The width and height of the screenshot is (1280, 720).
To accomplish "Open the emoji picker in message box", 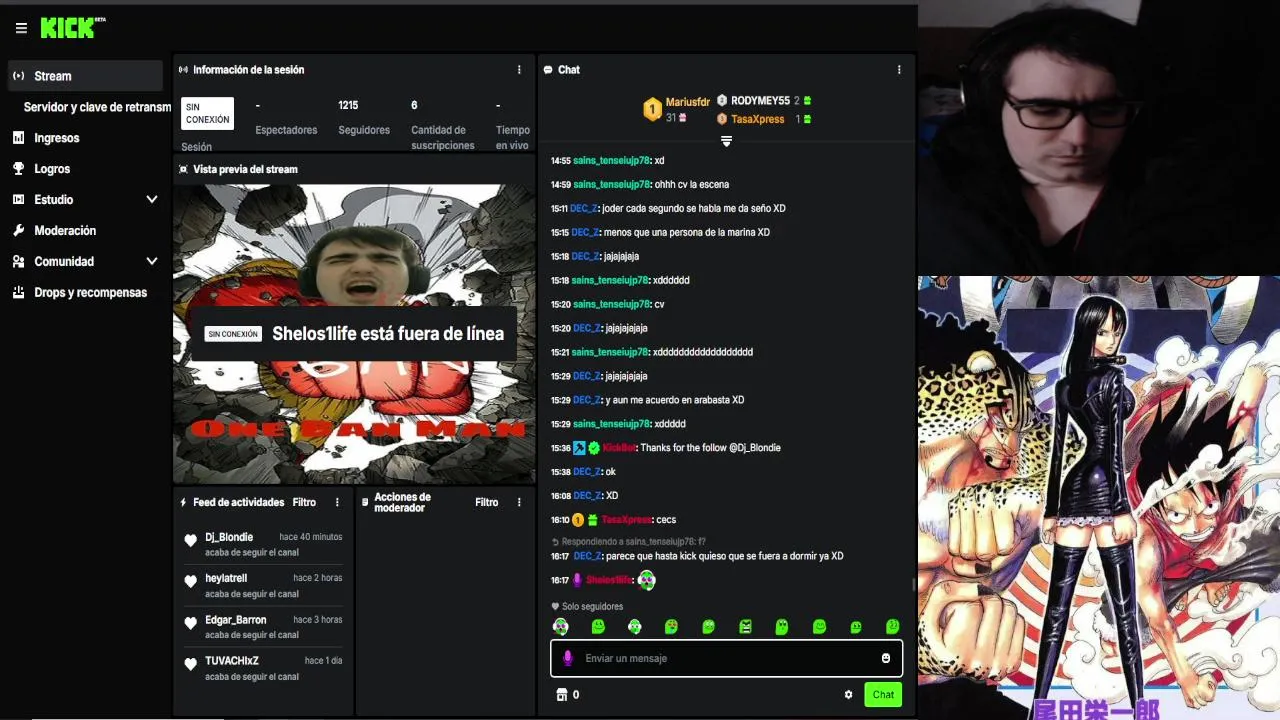I will [x=886, y=658].
